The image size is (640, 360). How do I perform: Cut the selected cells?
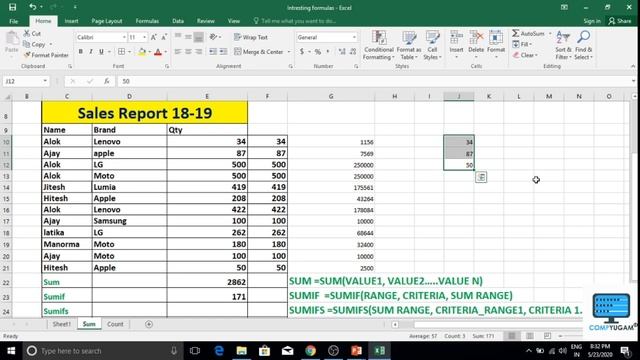[x=32, y=33]
